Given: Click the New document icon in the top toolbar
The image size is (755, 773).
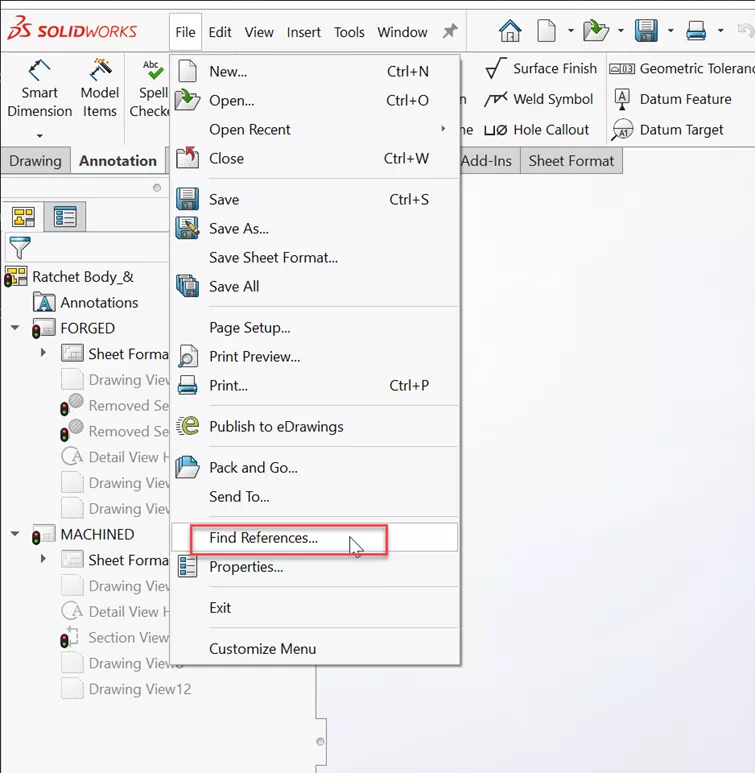Looking at the screenshot, I should click(x=546, y=31).
